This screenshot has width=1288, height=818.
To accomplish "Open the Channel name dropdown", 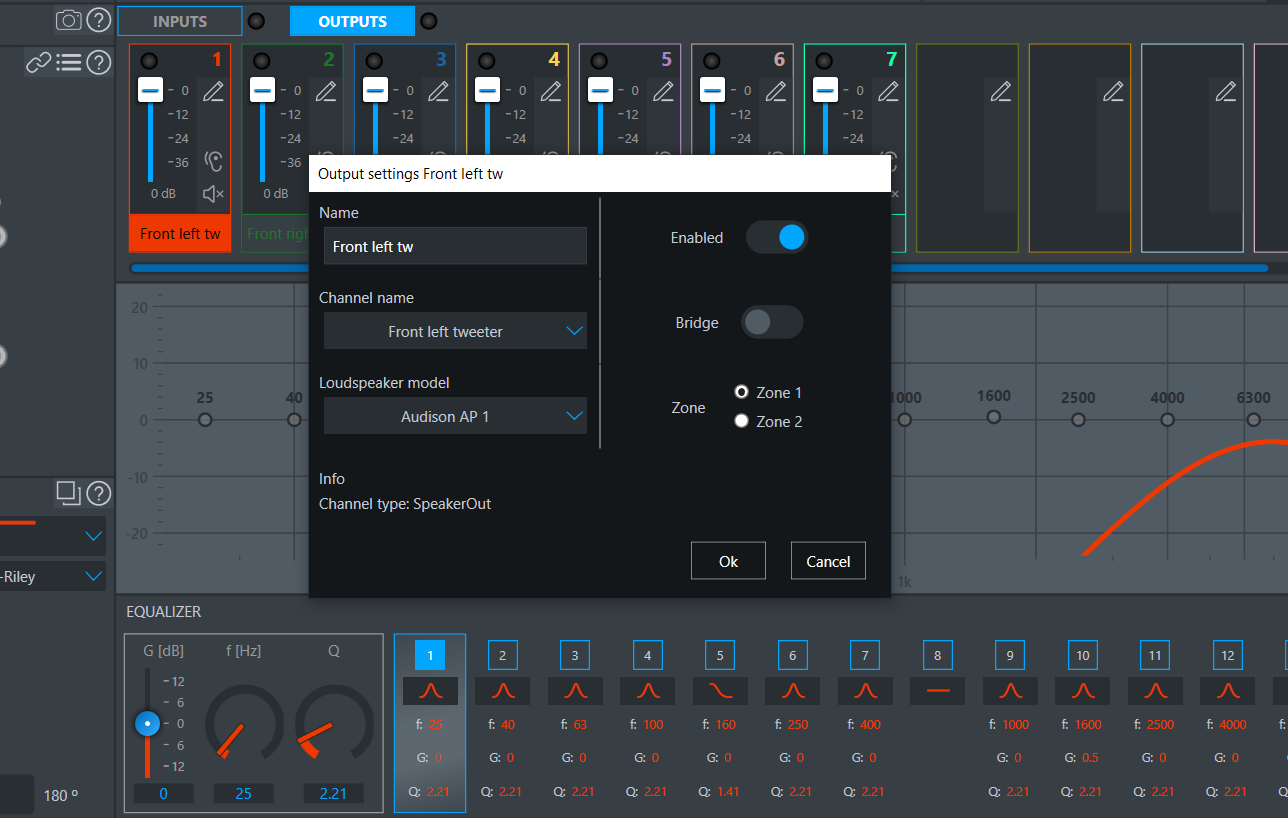I will click(x=454, y=331).
